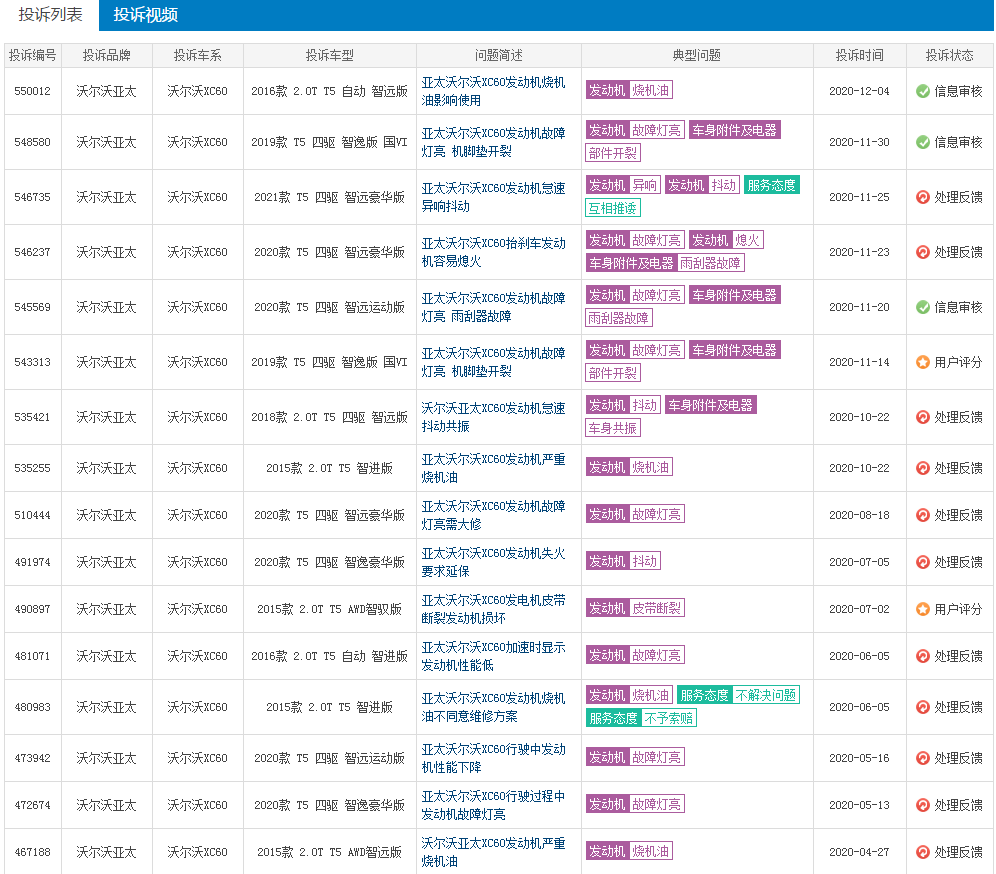996x874 pixels.
Task: Click the 发动机 皮带断裂 tag
Action: coord(635,608)
